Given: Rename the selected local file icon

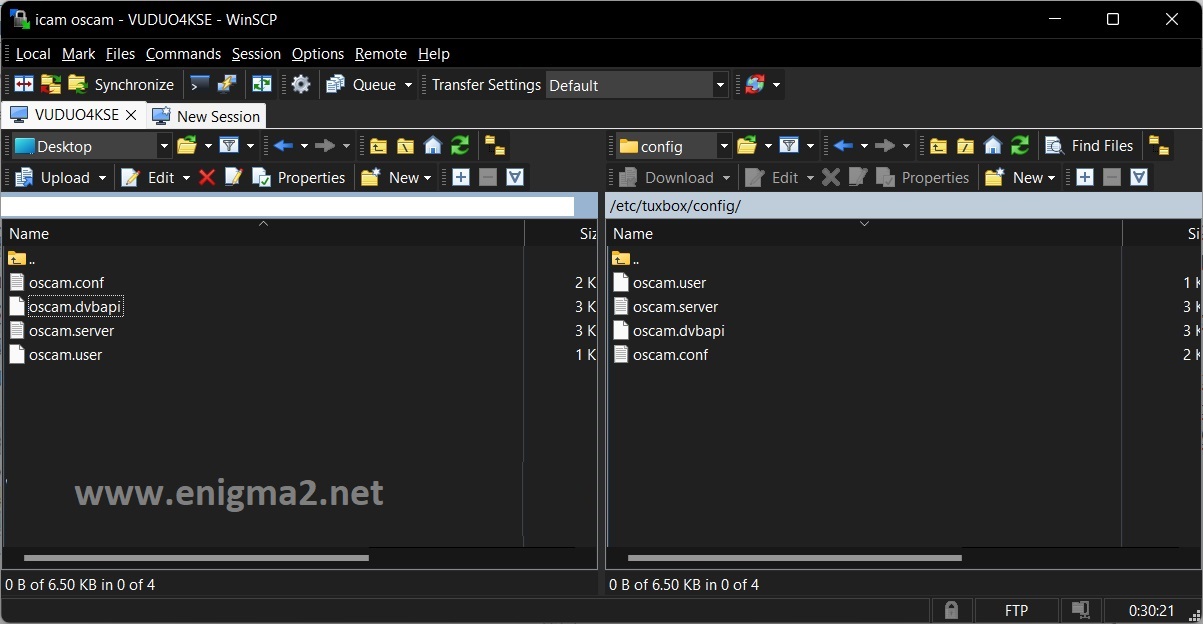Looking at the screenshot, I should click(x=234, y=177).
